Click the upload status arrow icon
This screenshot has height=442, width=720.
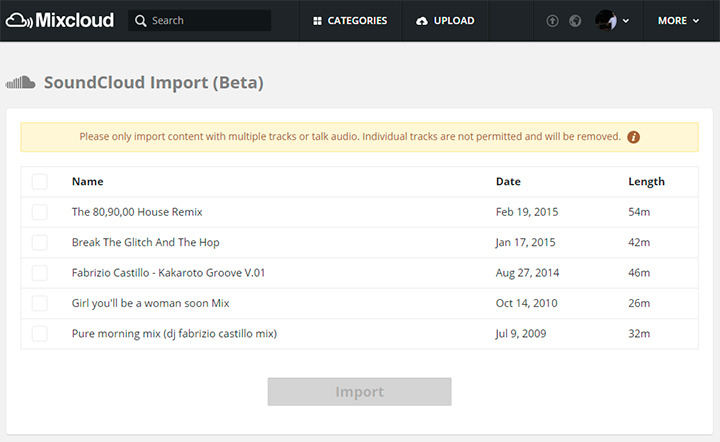(x=552, y=21)
